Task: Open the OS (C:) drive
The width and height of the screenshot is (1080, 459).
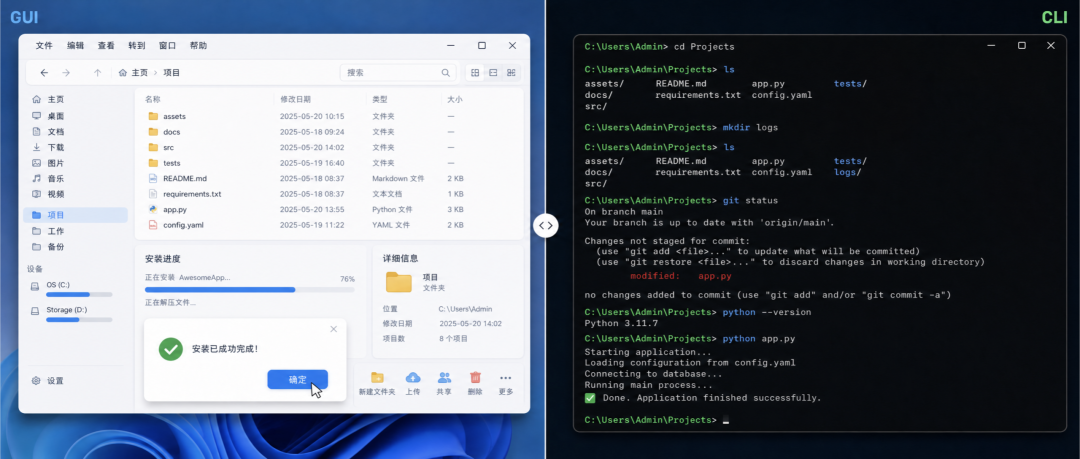Action: point(72,288)
